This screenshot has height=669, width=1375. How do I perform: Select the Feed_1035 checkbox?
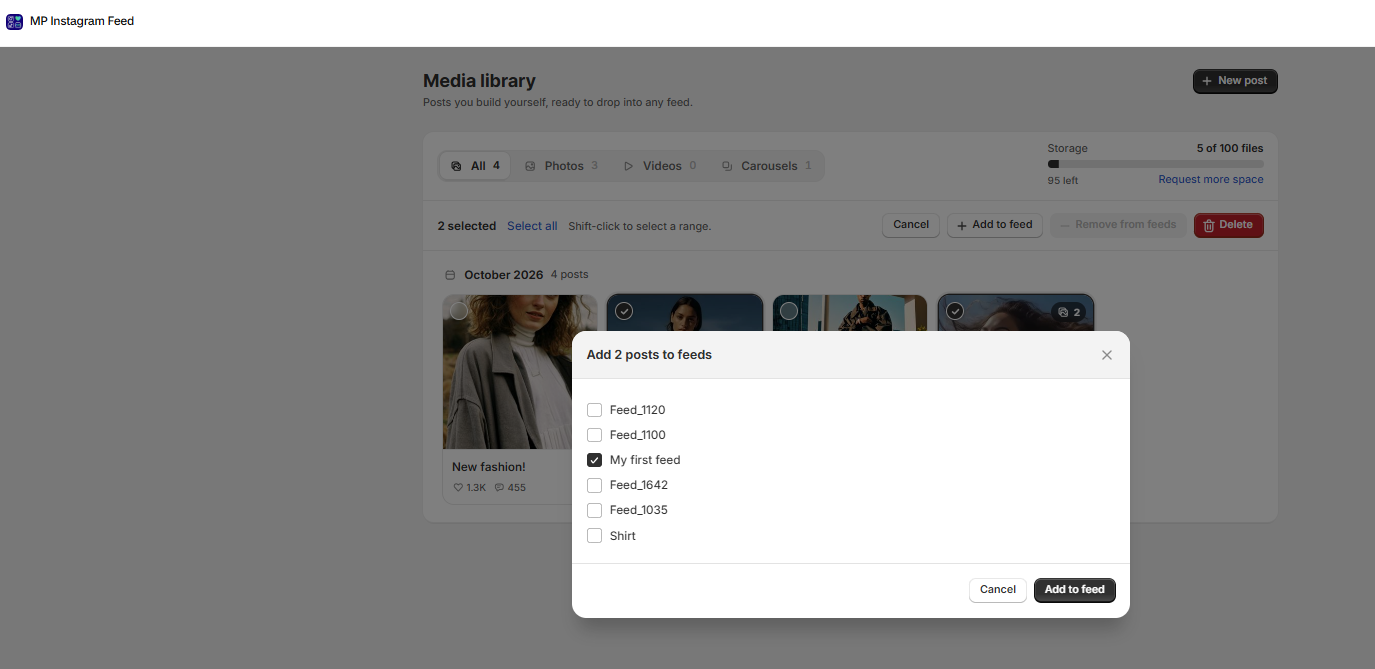[594, 510]
